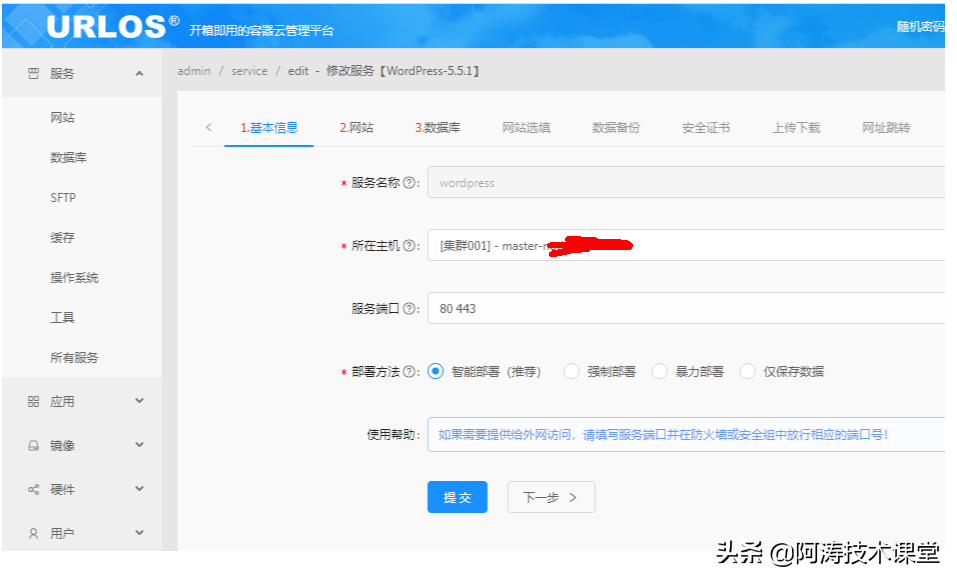
Task: Switch to 网站选填 tab
Action: coord(526,128)
